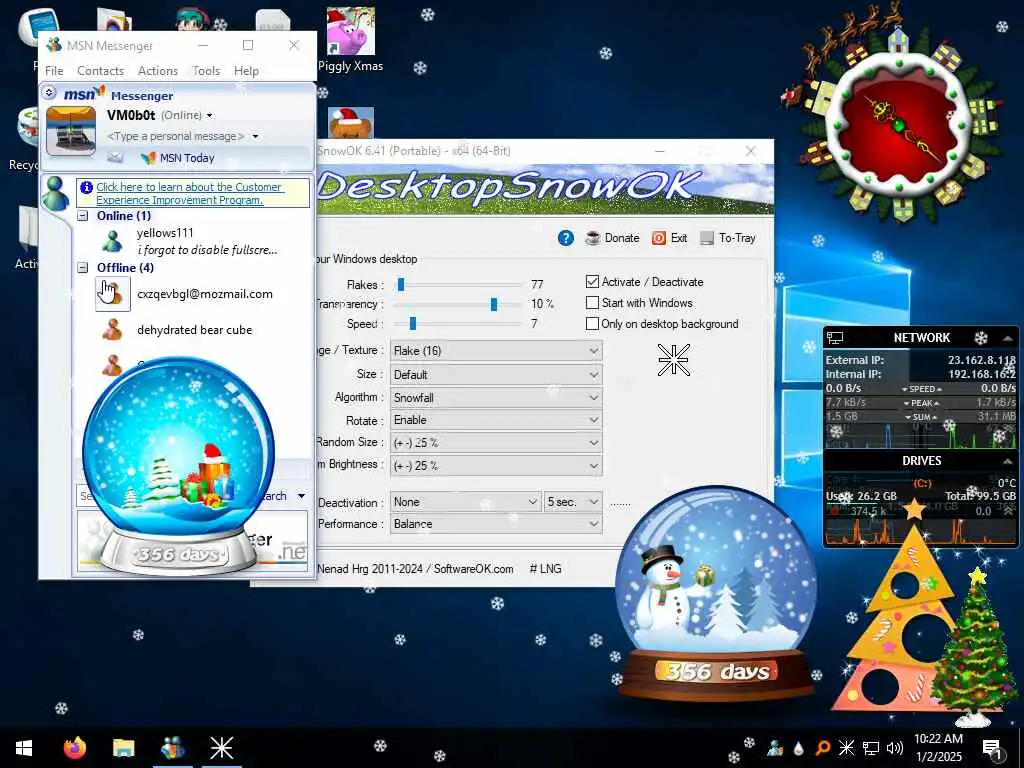
Task: Click Nenad Hrg SoftwareOK.com footer link
Action: pyautogui.click(x=415, y=569)
